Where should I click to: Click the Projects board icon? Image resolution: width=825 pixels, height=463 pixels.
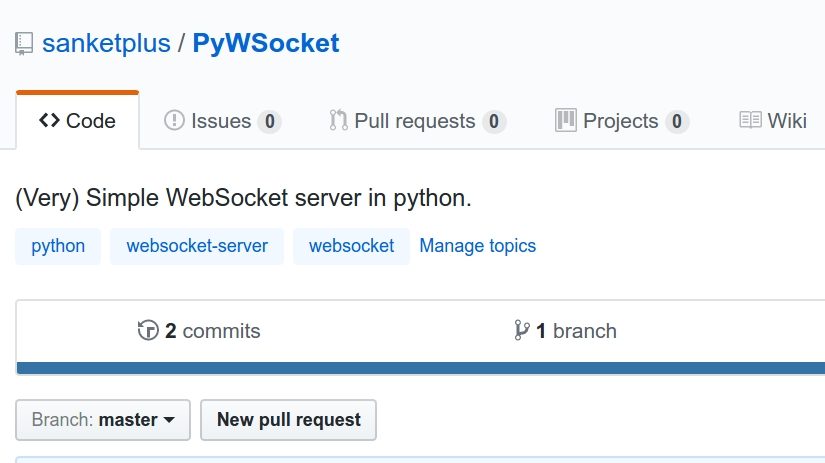point(566,120)
